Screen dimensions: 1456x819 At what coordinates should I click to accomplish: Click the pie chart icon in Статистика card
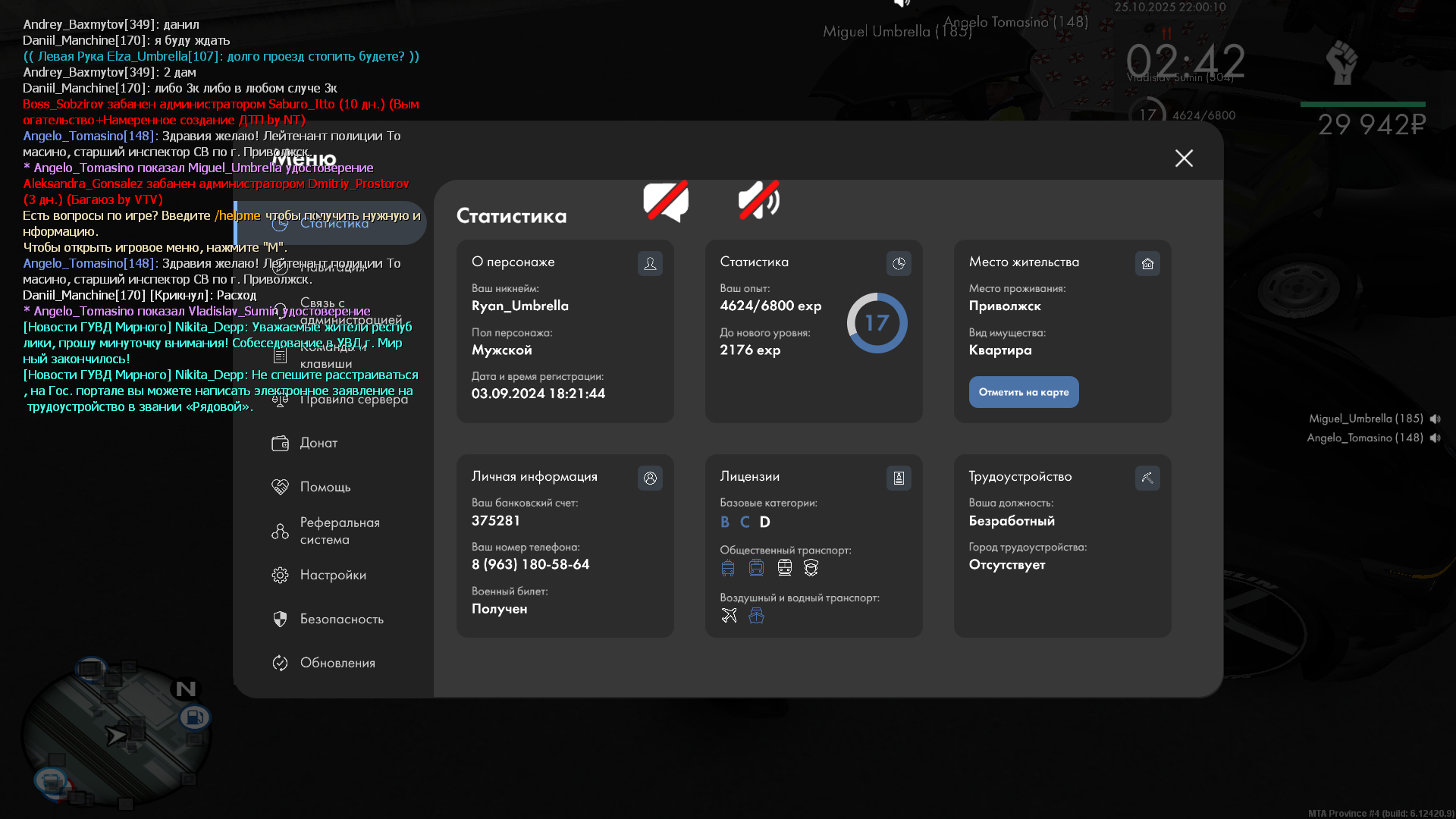click(899, 263)
